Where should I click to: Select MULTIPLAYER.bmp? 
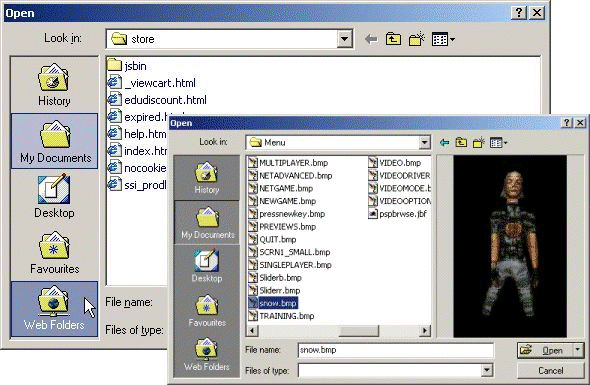[x=288, y=163]
